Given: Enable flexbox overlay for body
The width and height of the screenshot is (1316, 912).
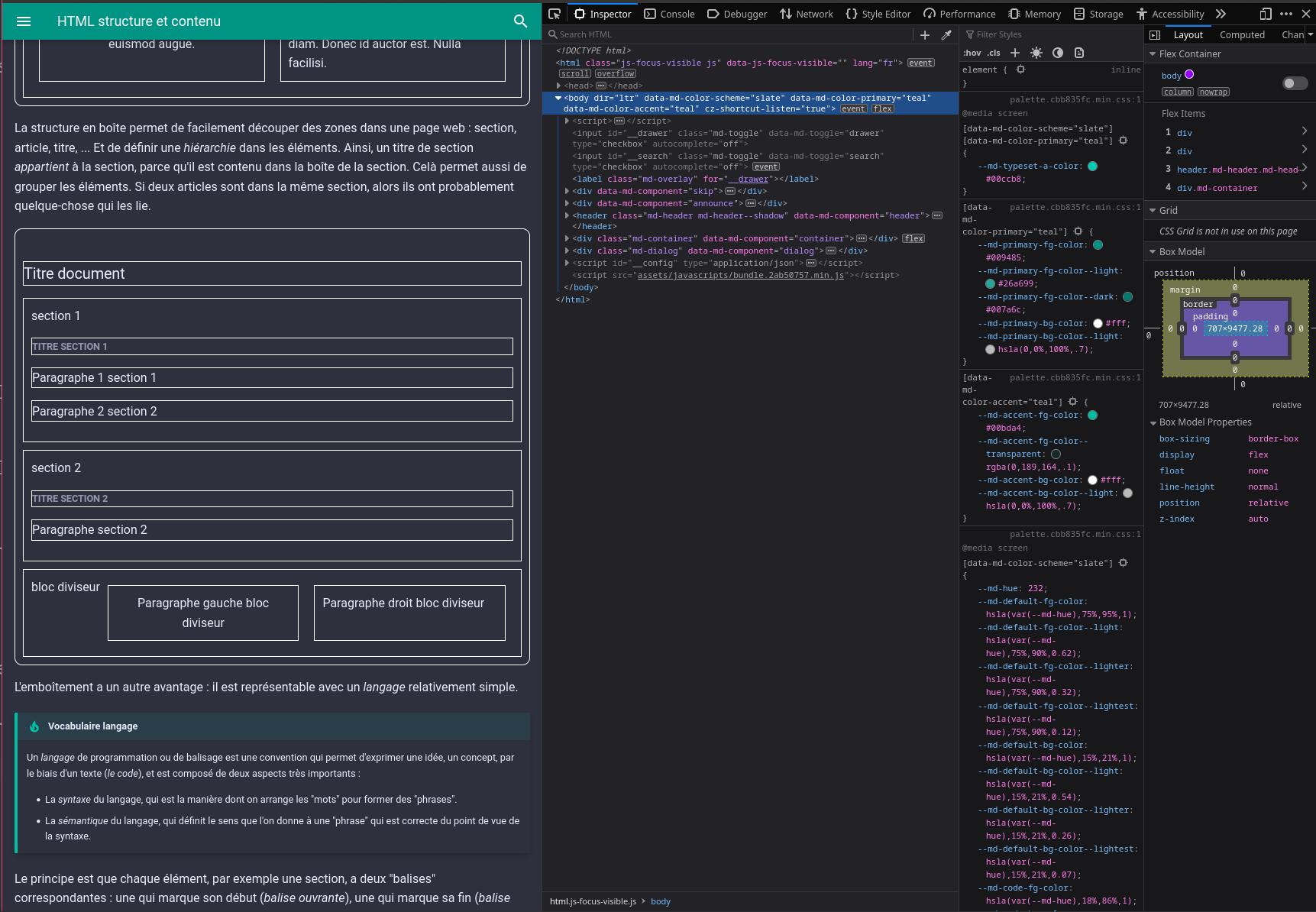Looking at the screenshot, I should click(1295, 83).
